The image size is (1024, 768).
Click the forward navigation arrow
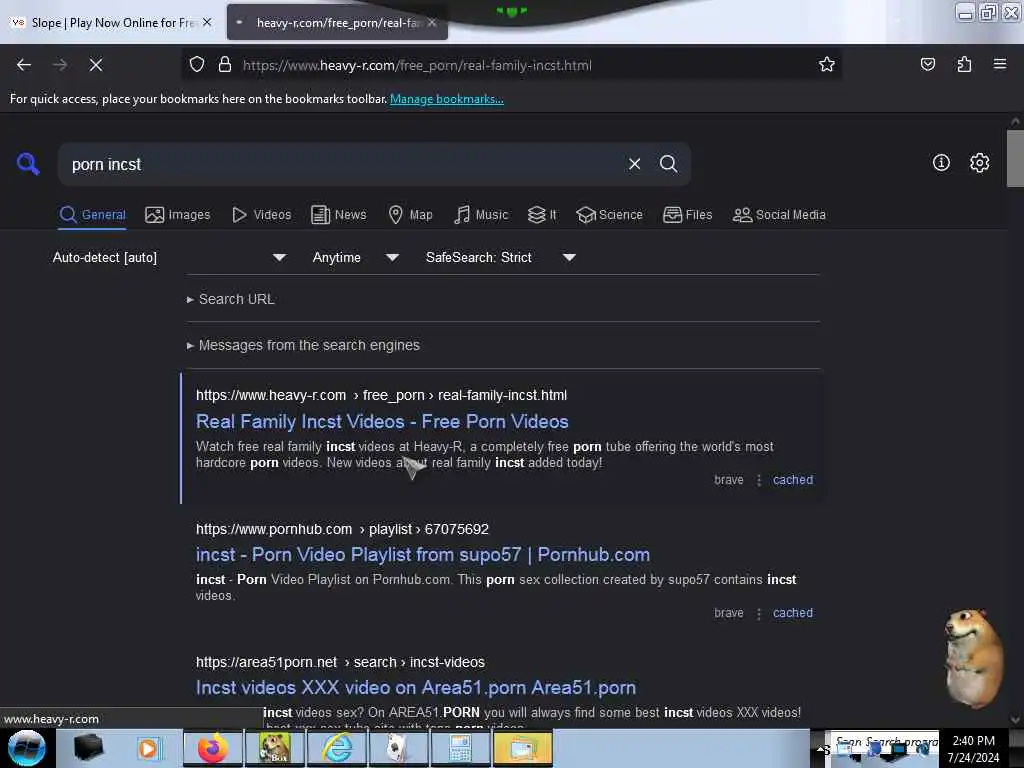point(59,65)
